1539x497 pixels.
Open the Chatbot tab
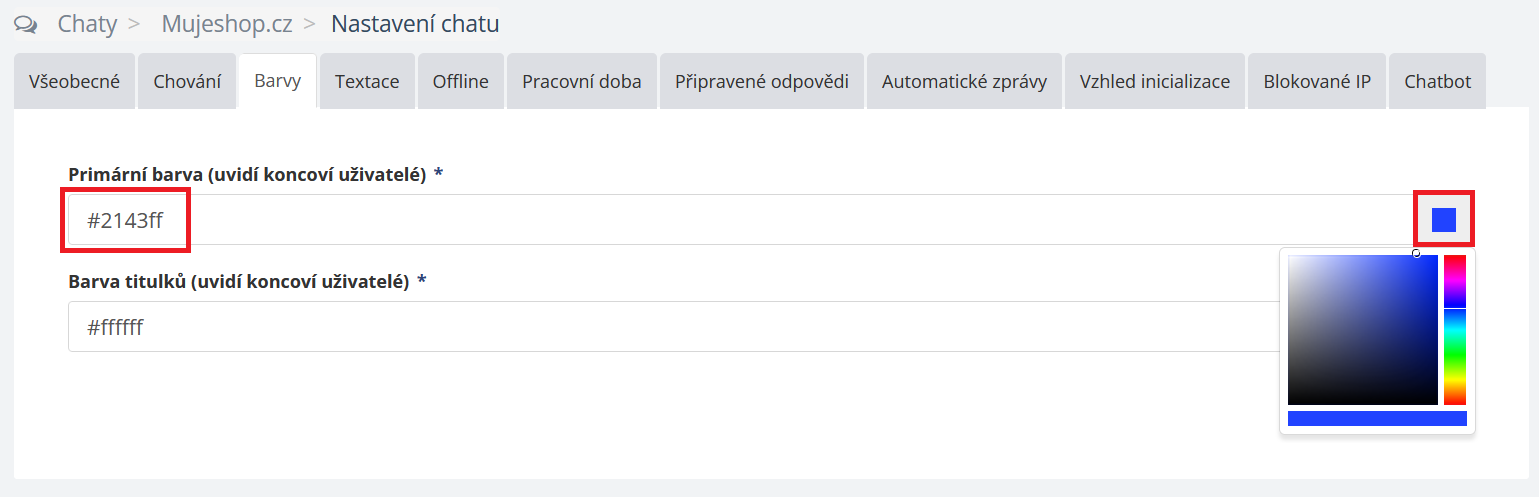pyautogui.click(x=1437, y=82)
